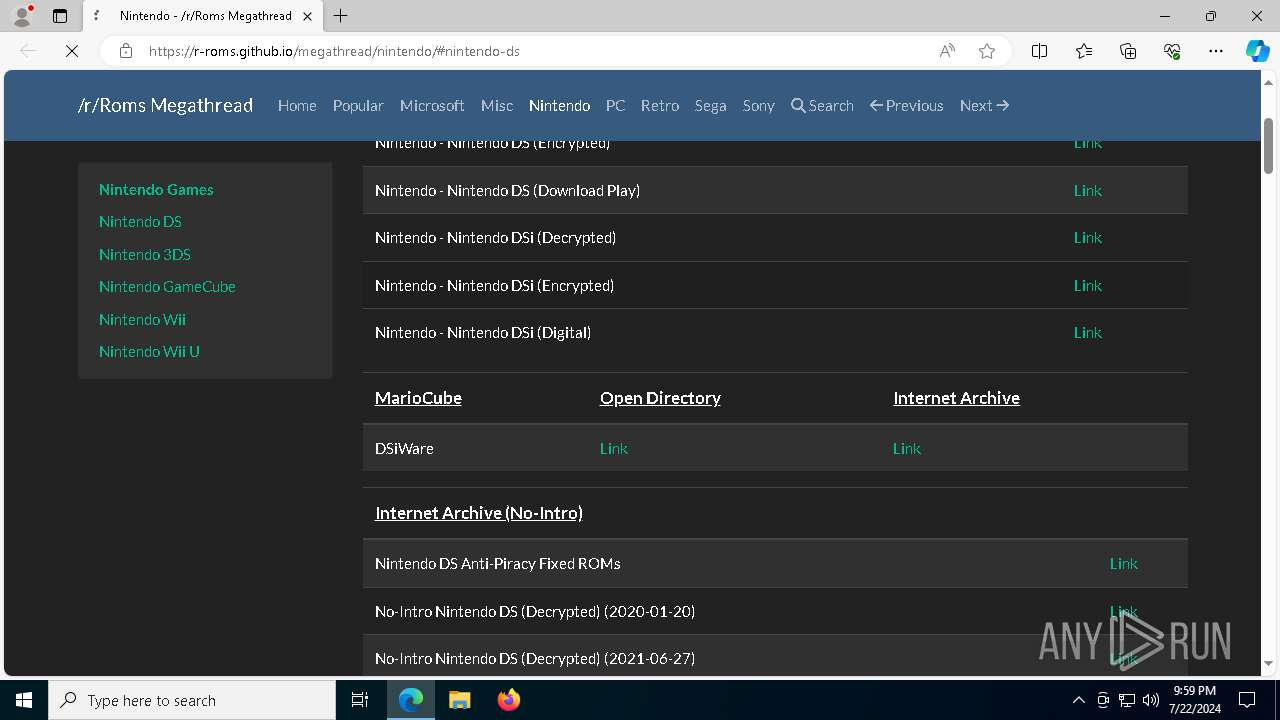Open the Sony nav item

coord(759,105)
